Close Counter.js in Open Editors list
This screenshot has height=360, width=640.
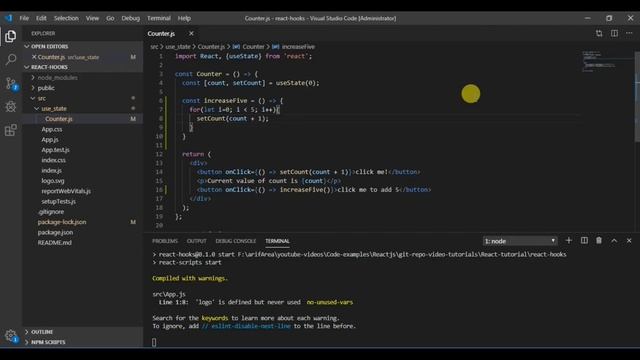[x=34, y=57]
